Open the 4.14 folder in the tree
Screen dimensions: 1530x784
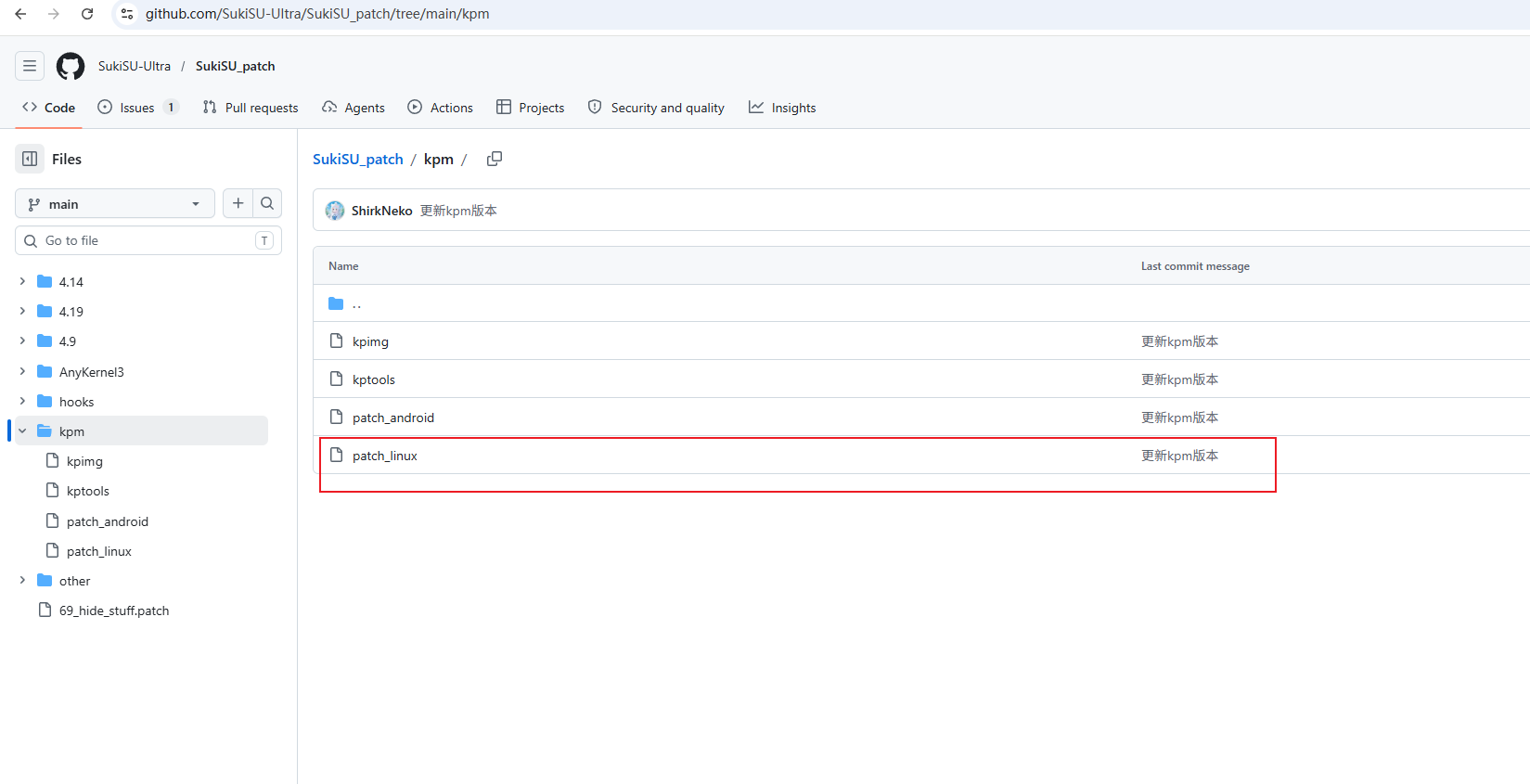tap(71, 282)
